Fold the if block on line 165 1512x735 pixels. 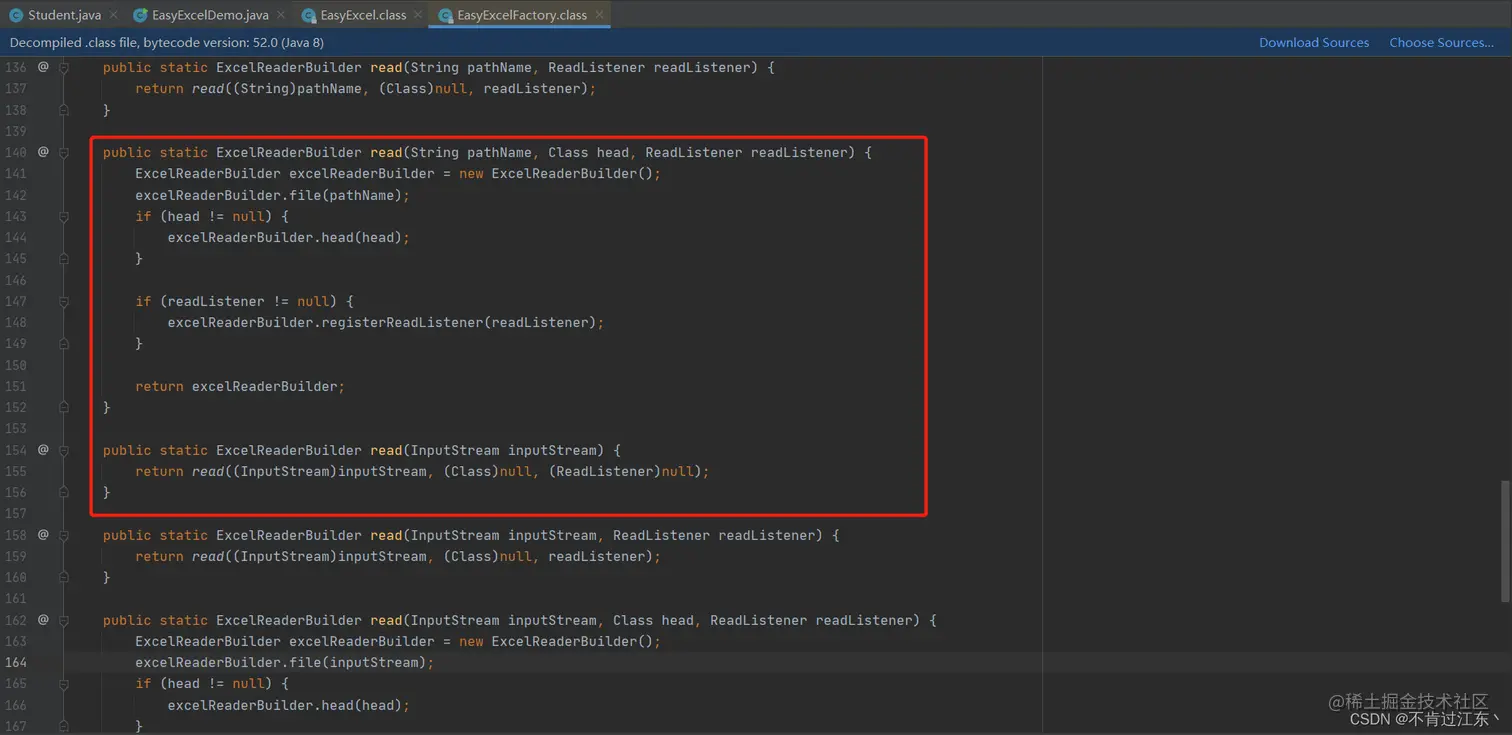tap(64, 684)
